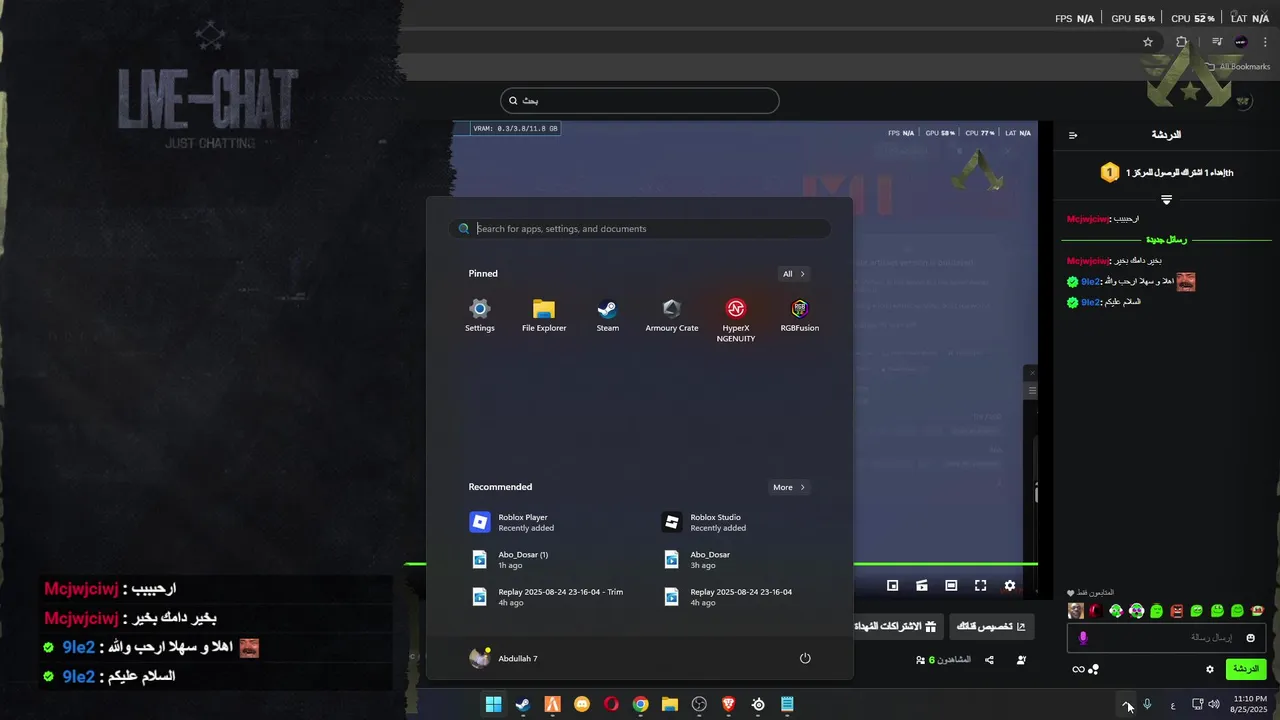Click the Start menu power button

805,658
